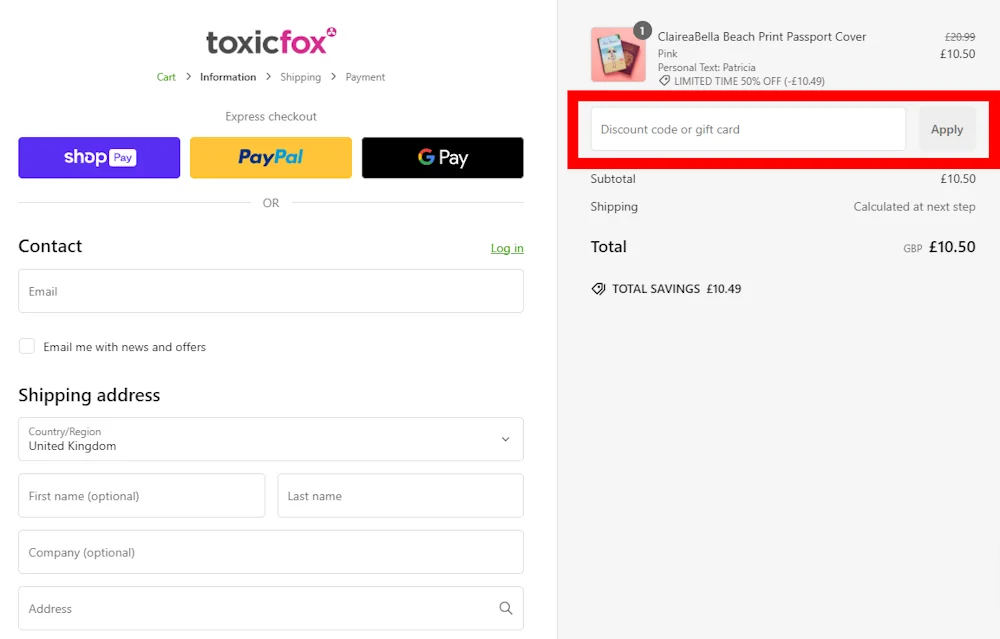Click the Log in link
Viewport: 1000px width, 639px height.
point(507,248)
